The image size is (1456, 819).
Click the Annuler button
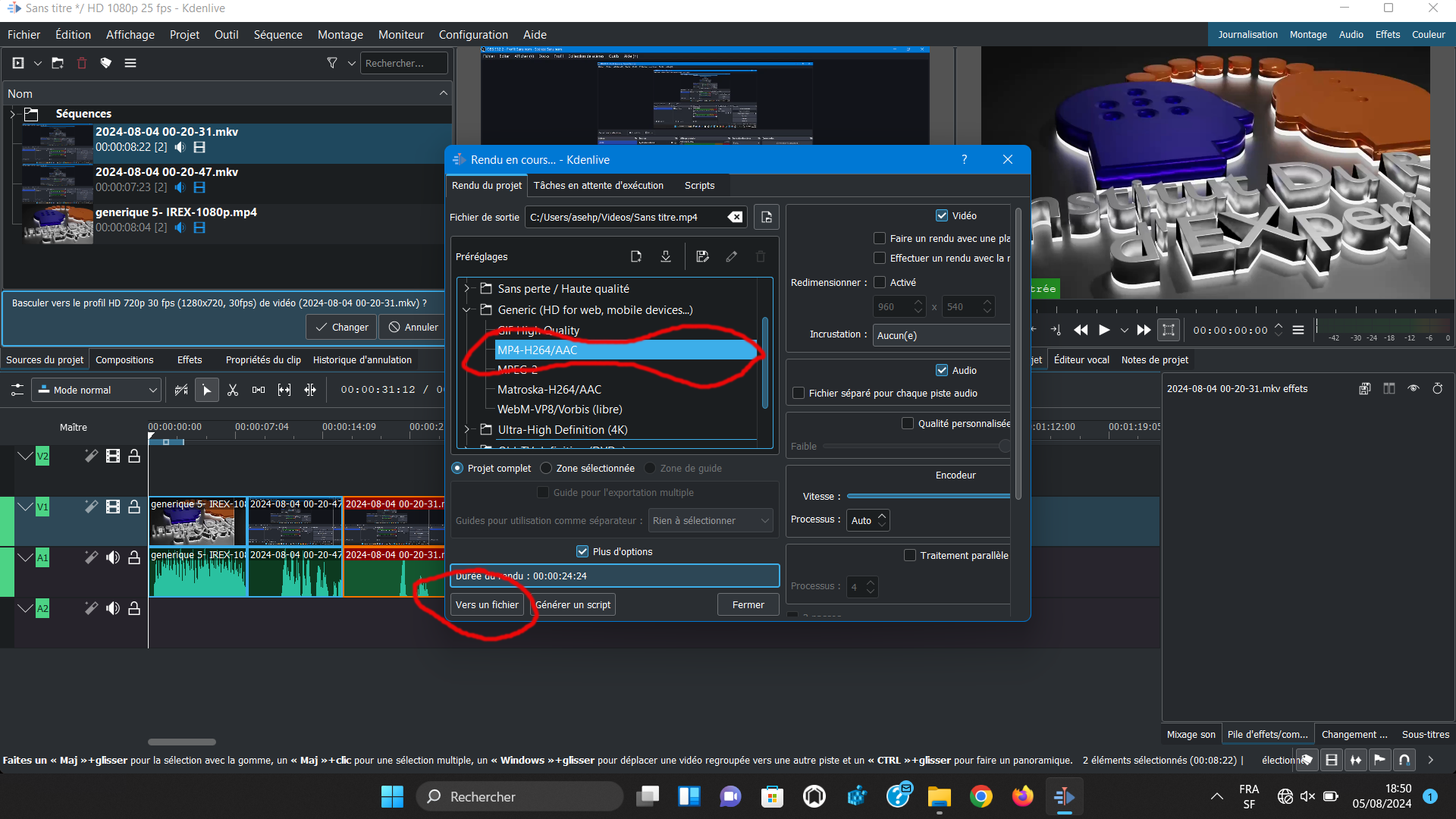[x=413, y=327]
